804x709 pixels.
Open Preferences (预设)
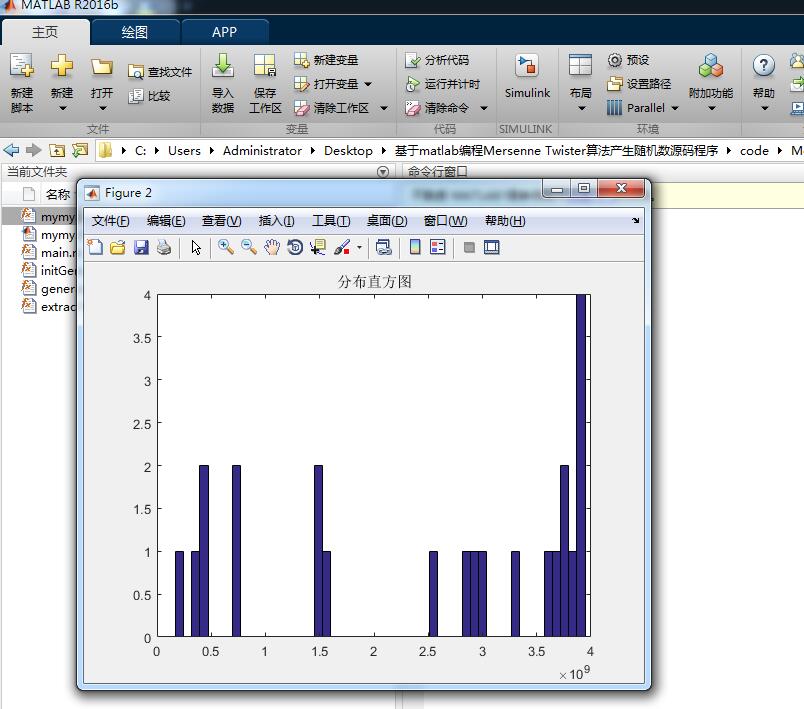(629, 60)
